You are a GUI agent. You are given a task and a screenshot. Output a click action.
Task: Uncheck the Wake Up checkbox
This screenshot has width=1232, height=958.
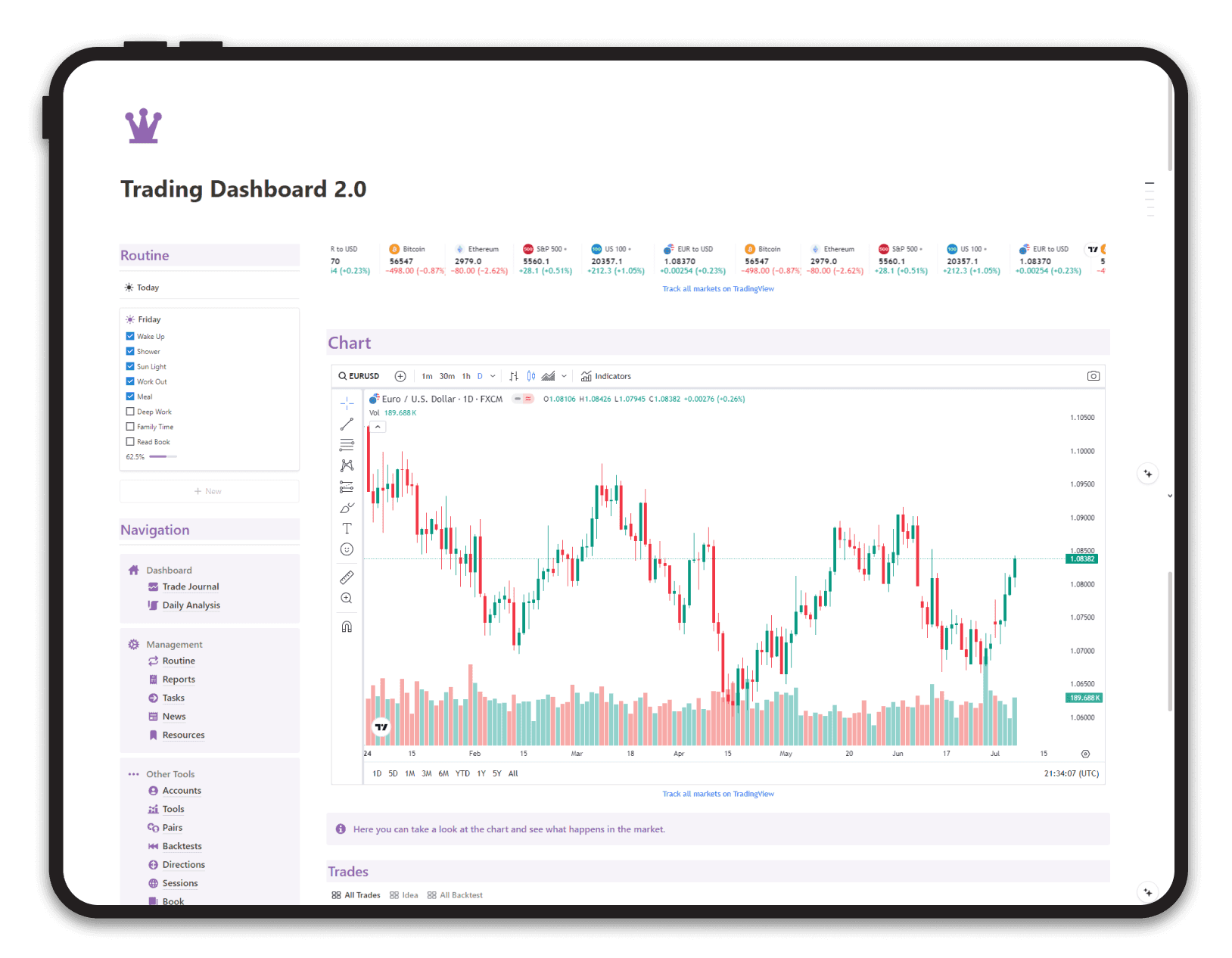click(130, 336)
